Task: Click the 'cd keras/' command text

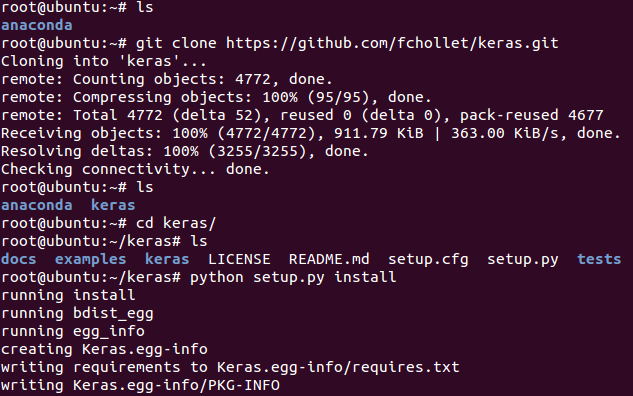Action: point(176,223)
